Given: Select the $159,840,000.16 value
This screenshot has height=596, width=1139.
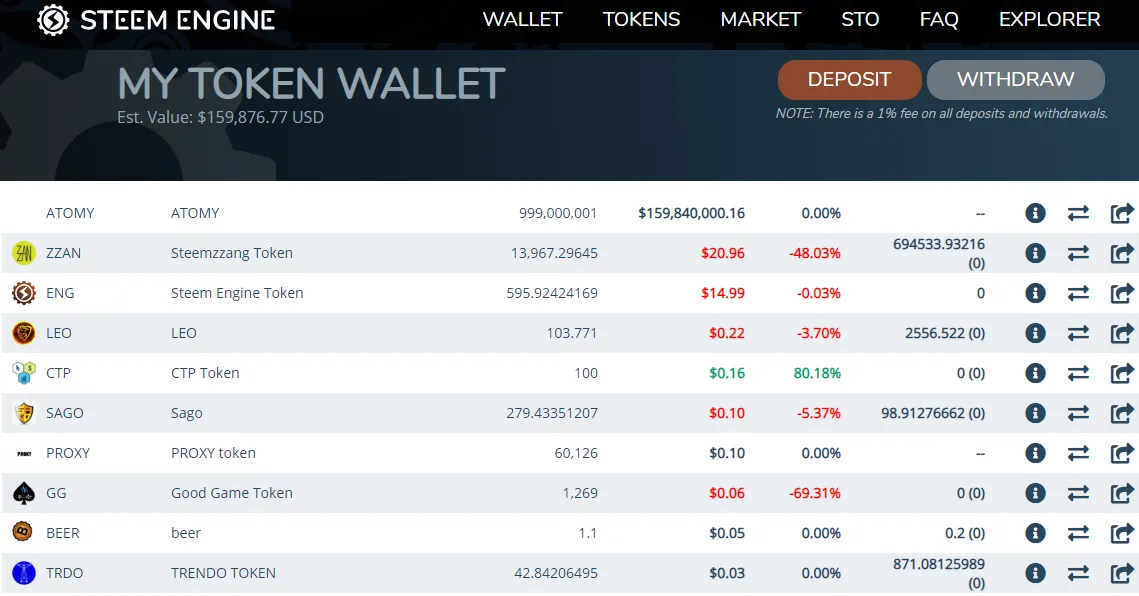Looking at the screenshot, I should click(692, 213).
